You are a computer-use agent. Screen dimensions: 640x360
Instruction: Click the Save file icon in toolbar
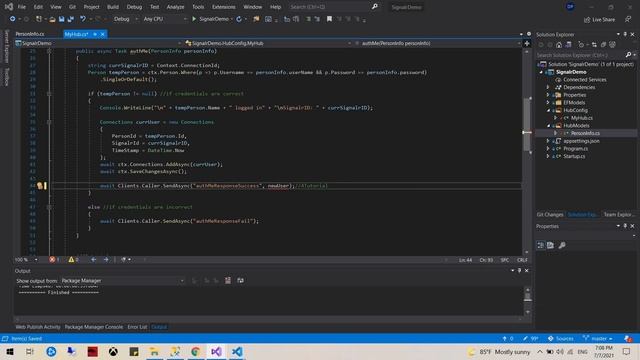click(61, 19)
